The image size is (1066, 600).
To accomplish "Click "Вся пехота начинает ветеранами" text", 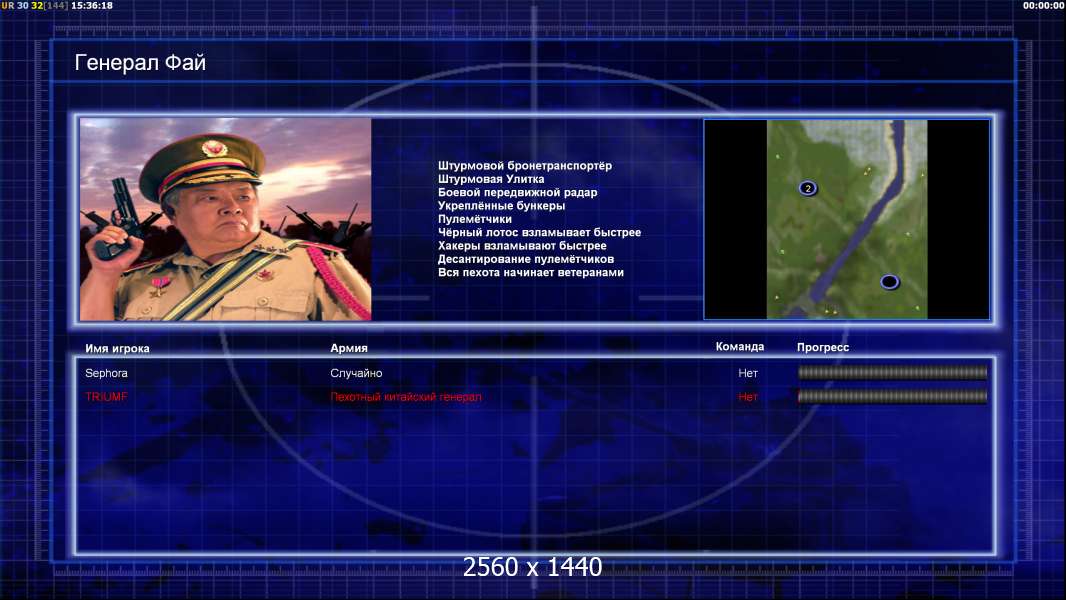I will (x=530, y=272).
